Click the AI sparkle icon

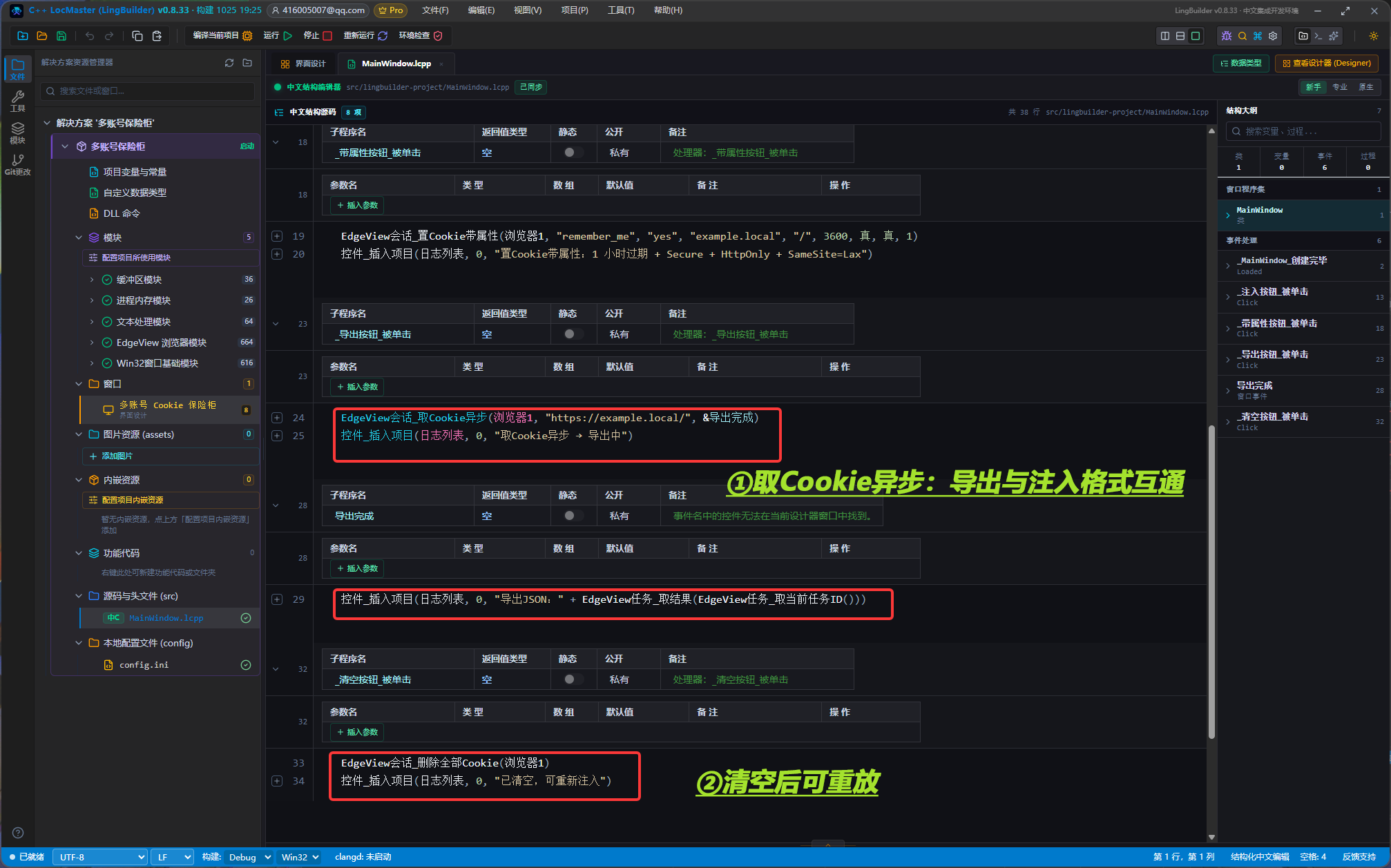click(1334, 36)
